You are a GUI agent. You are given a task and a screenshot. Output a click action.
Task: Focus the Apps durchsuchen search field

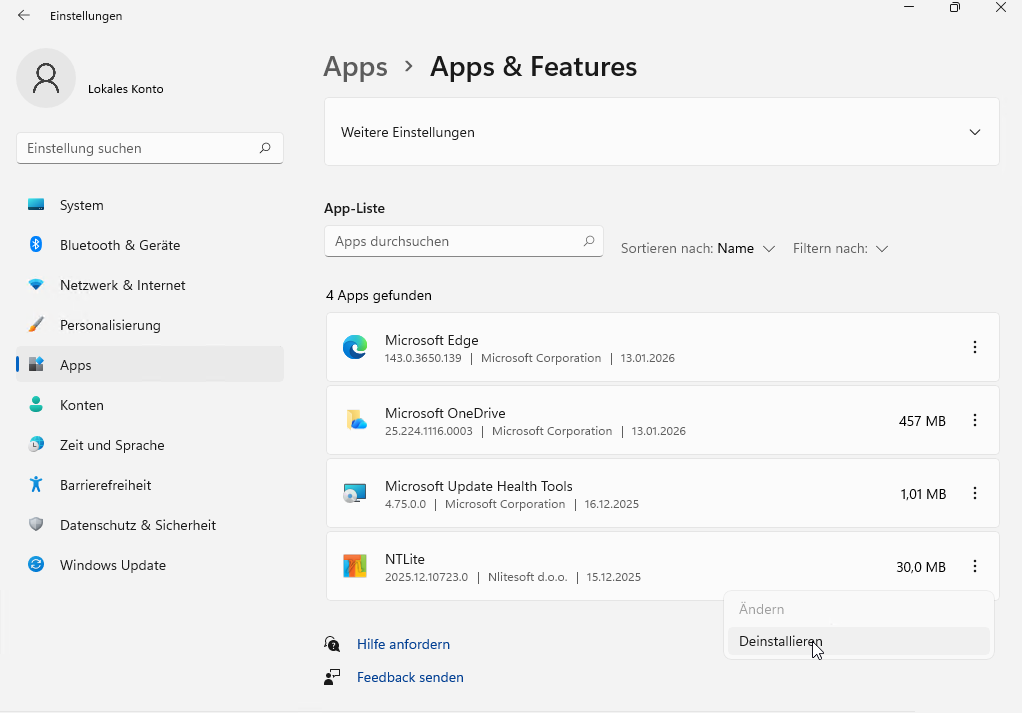tap(463, 241)
